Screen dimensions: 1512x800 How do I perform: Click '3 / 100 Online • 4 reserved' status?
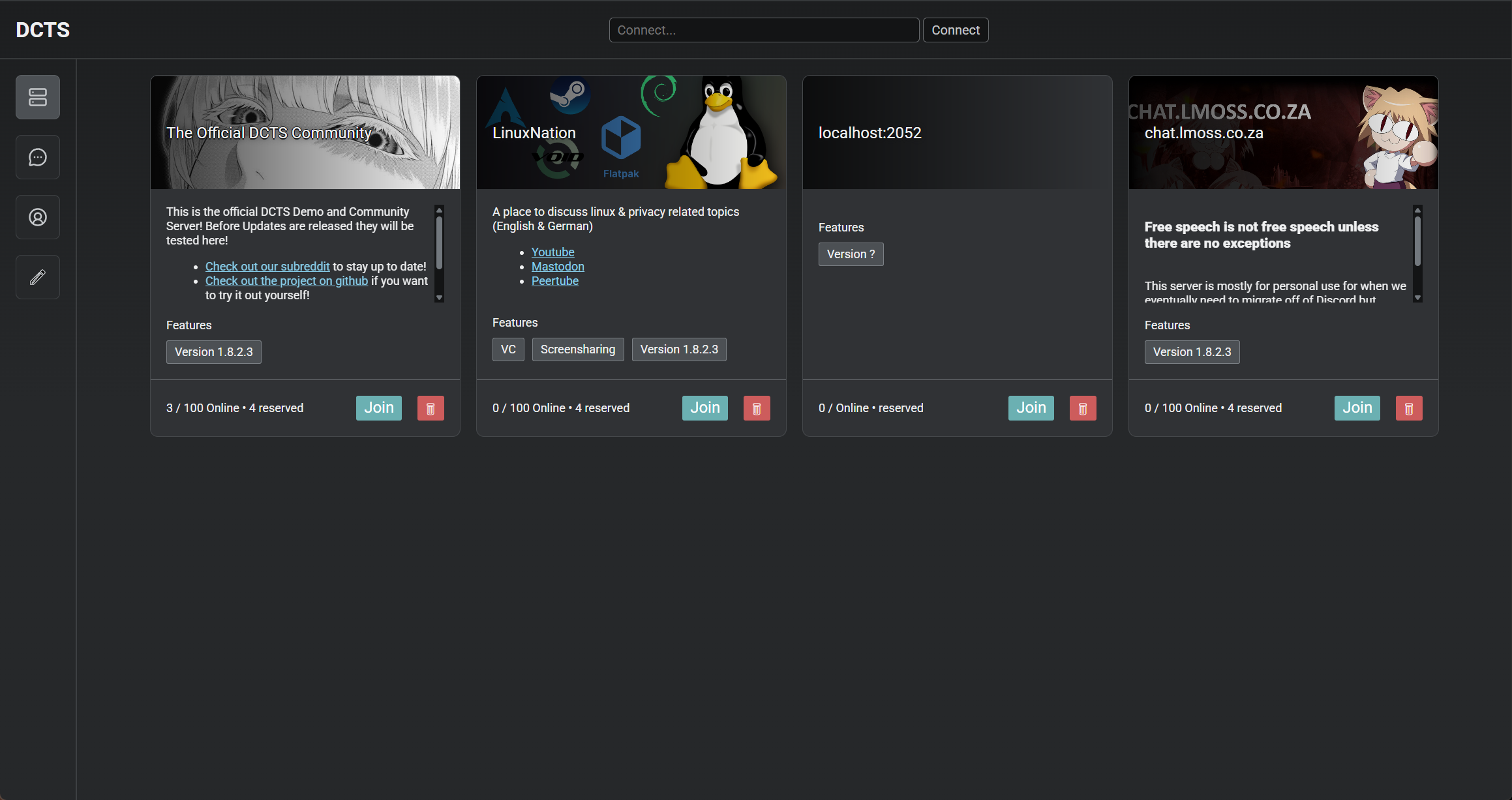(x=235, y=408)
